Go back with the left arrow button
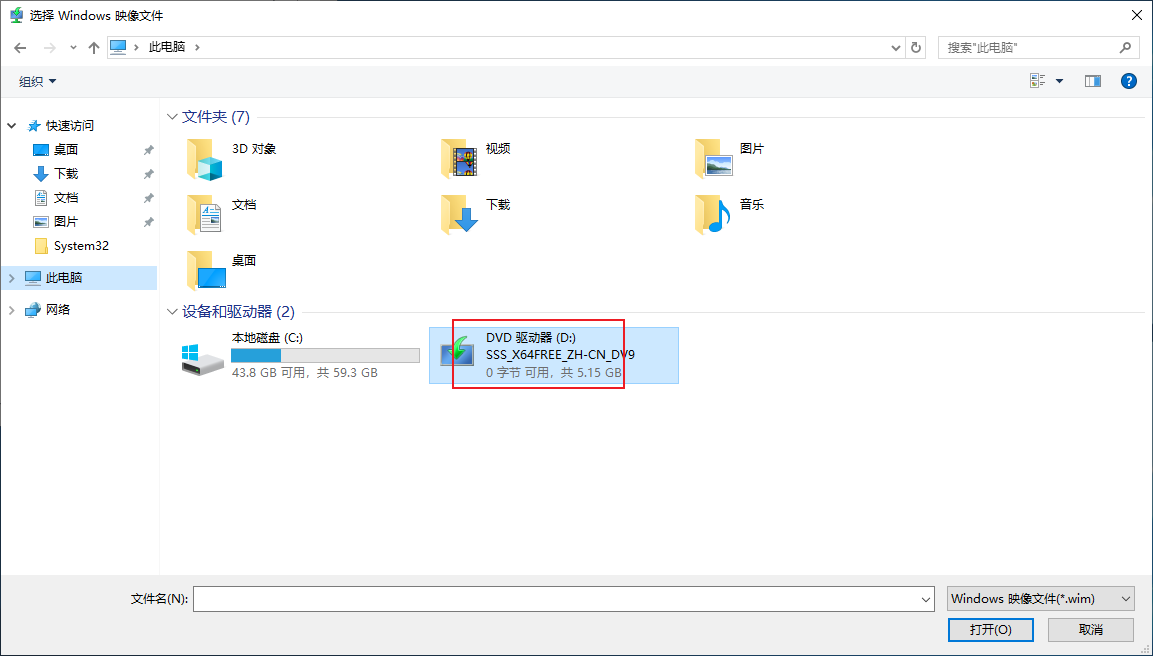Image resolution: width=1153 pixels, height=656 pixels. [20, 48]
